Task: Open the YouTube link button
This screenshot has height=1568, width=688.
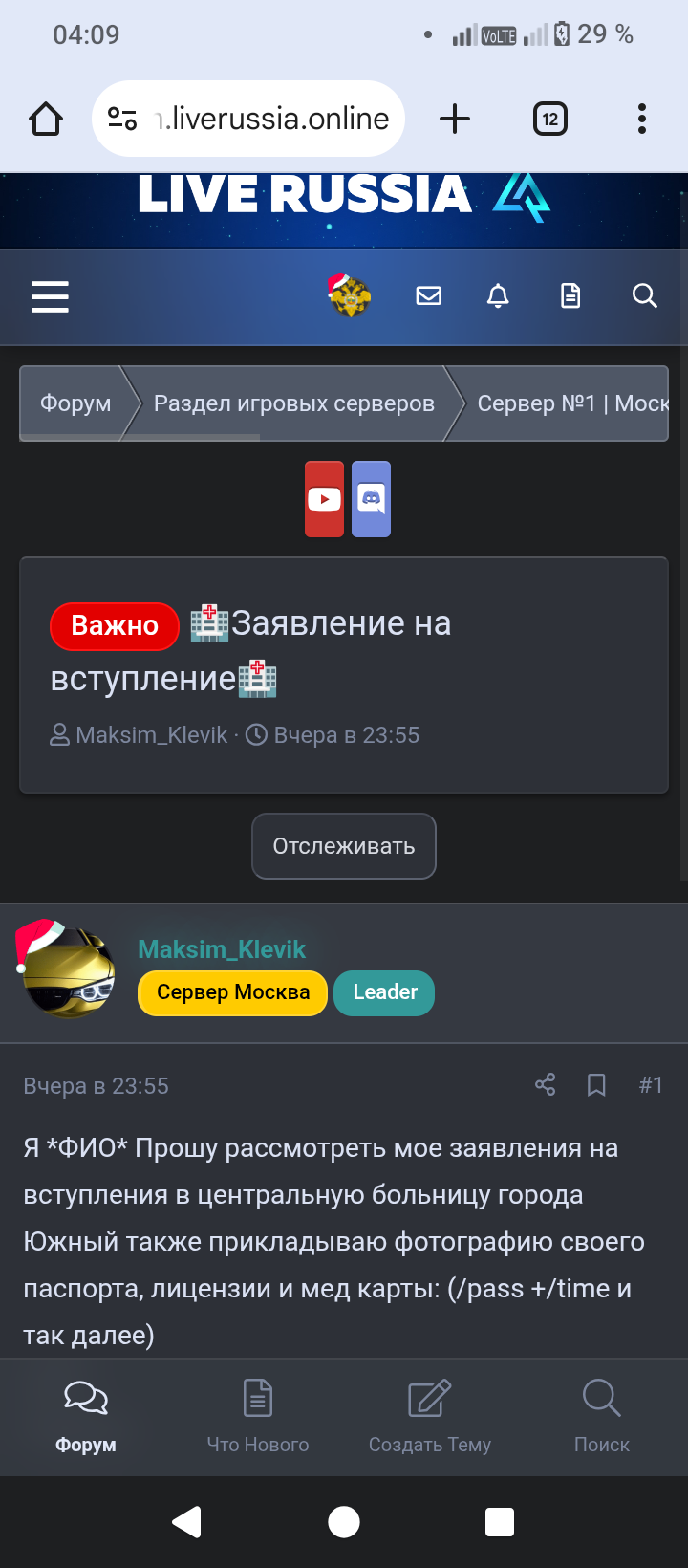Action: click(x=324, y=499)
